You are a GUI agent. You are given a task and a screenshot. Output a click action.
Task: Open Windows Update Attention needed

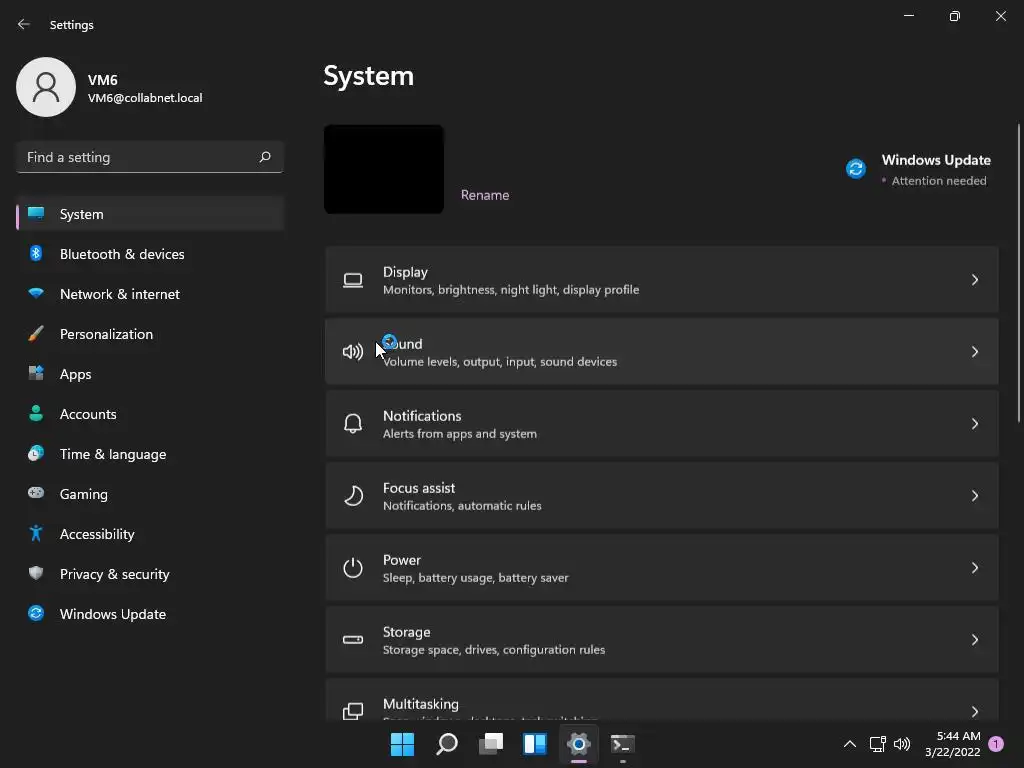921,169
